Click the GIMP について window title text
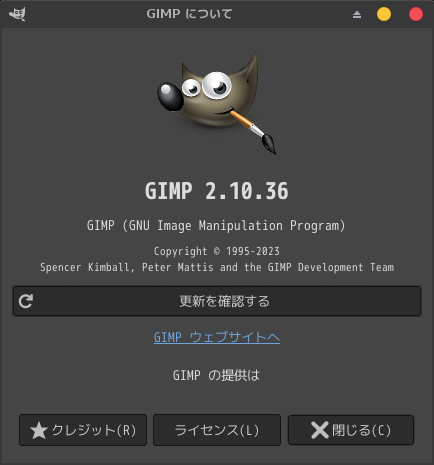Image resolution: width=434 pixels, height=465 pixels. click(x=189, y=14)
